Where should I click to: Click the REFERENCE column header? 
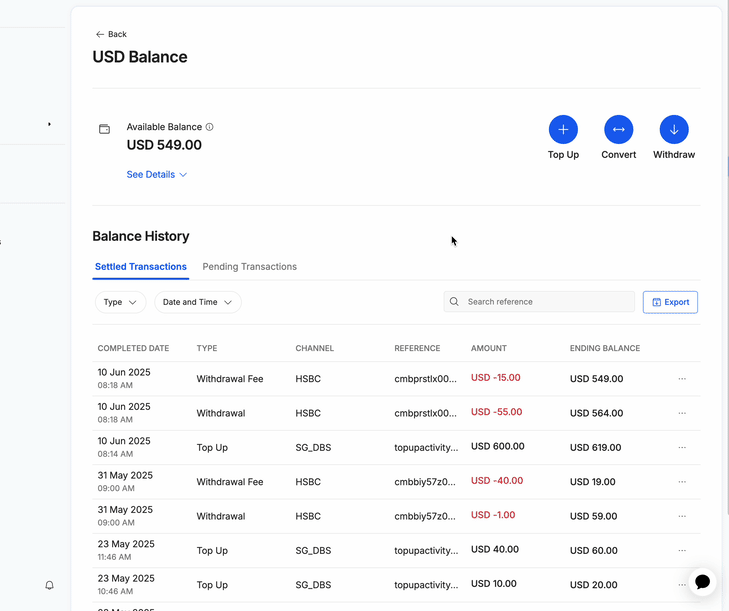pos(417,348)
